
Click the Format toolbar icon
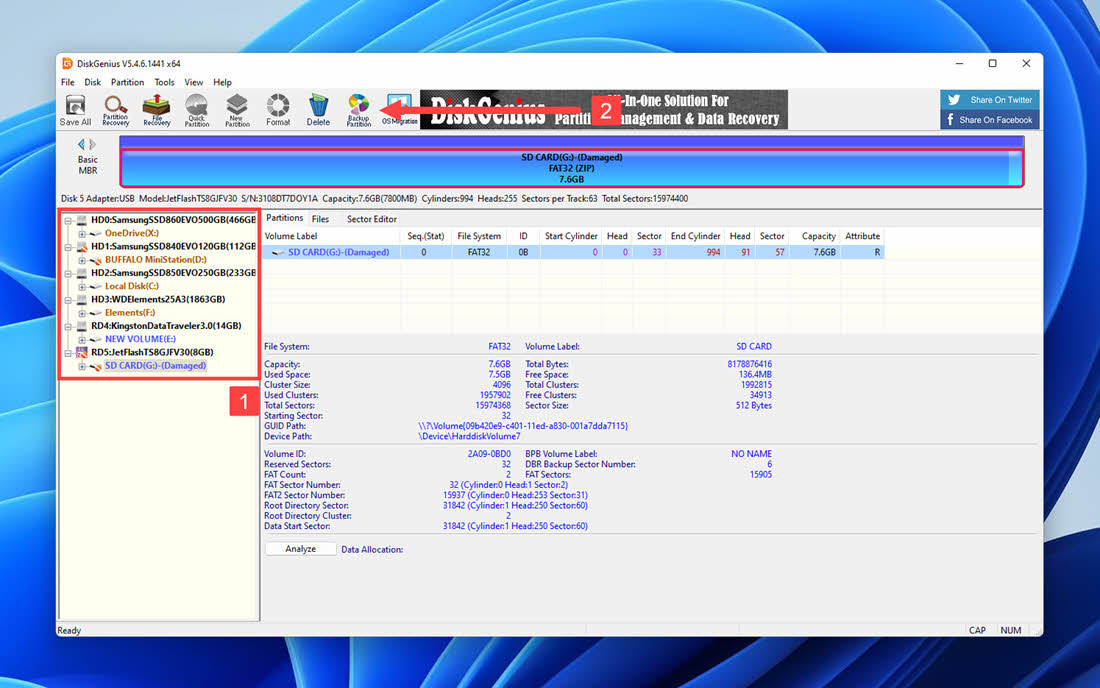pyautogui.click(x=278, y=110)
